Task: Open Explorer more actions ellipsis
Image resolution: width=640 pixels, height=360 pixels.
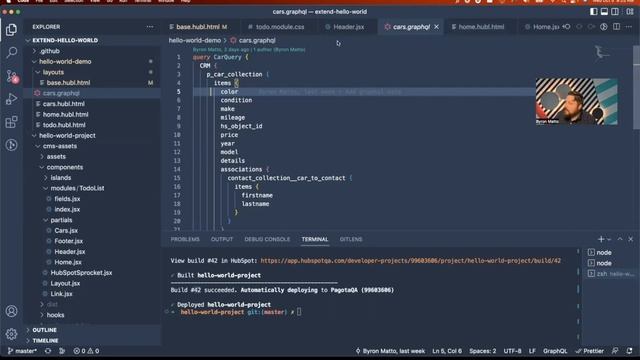Action: 150,27
